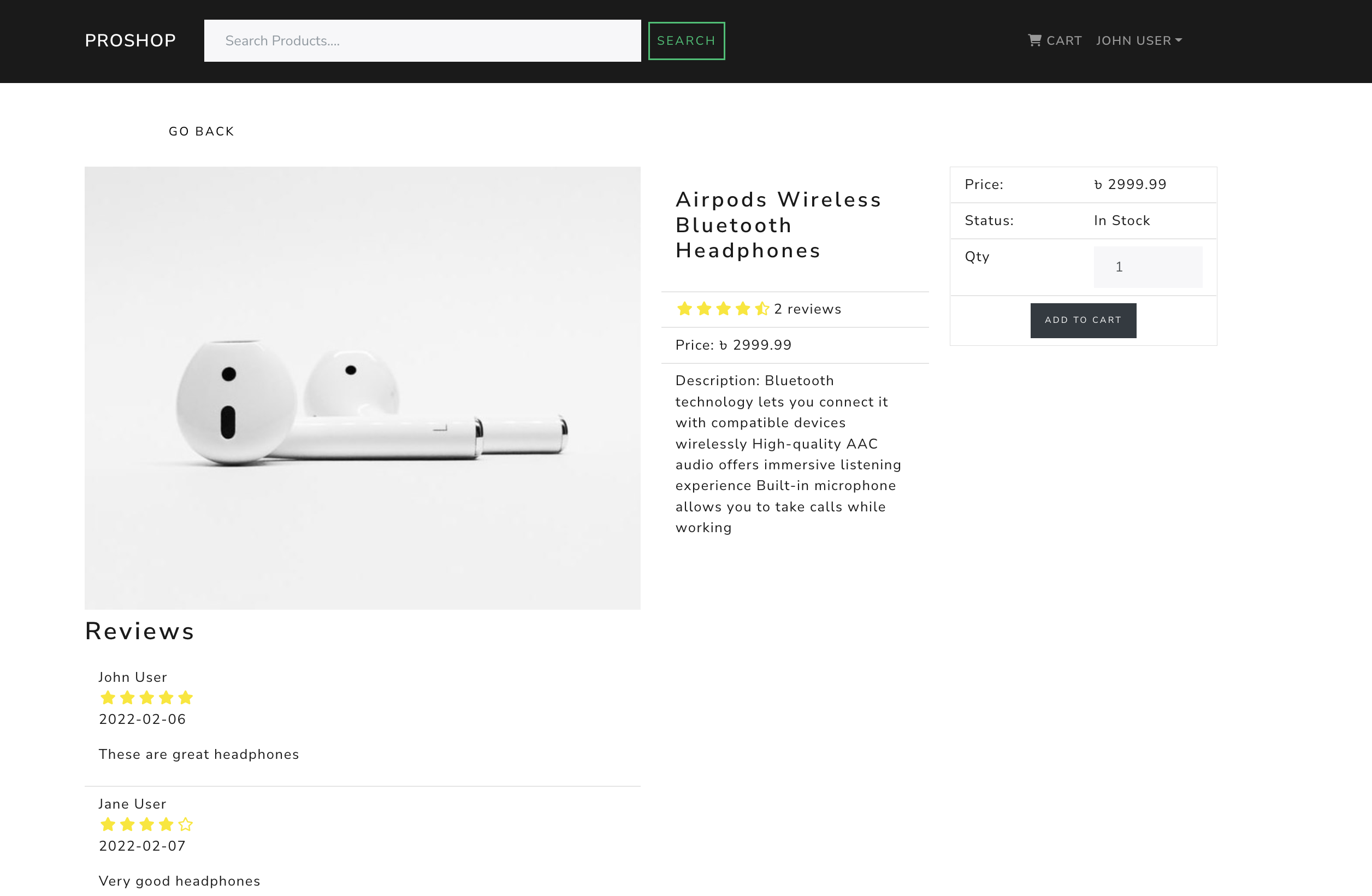Click the 2 reviews link
This screenshot has height=896, width=1372.
tap(807, 309)
